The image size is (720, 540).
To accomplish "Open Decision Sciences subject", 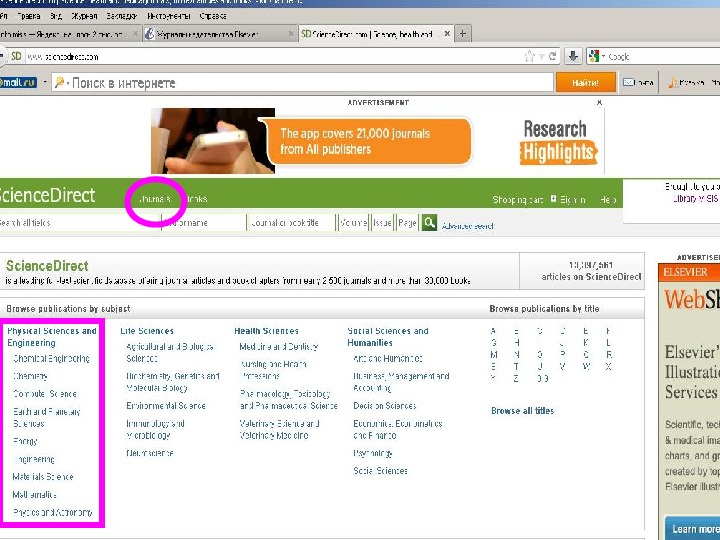I will tap(385, 405).
